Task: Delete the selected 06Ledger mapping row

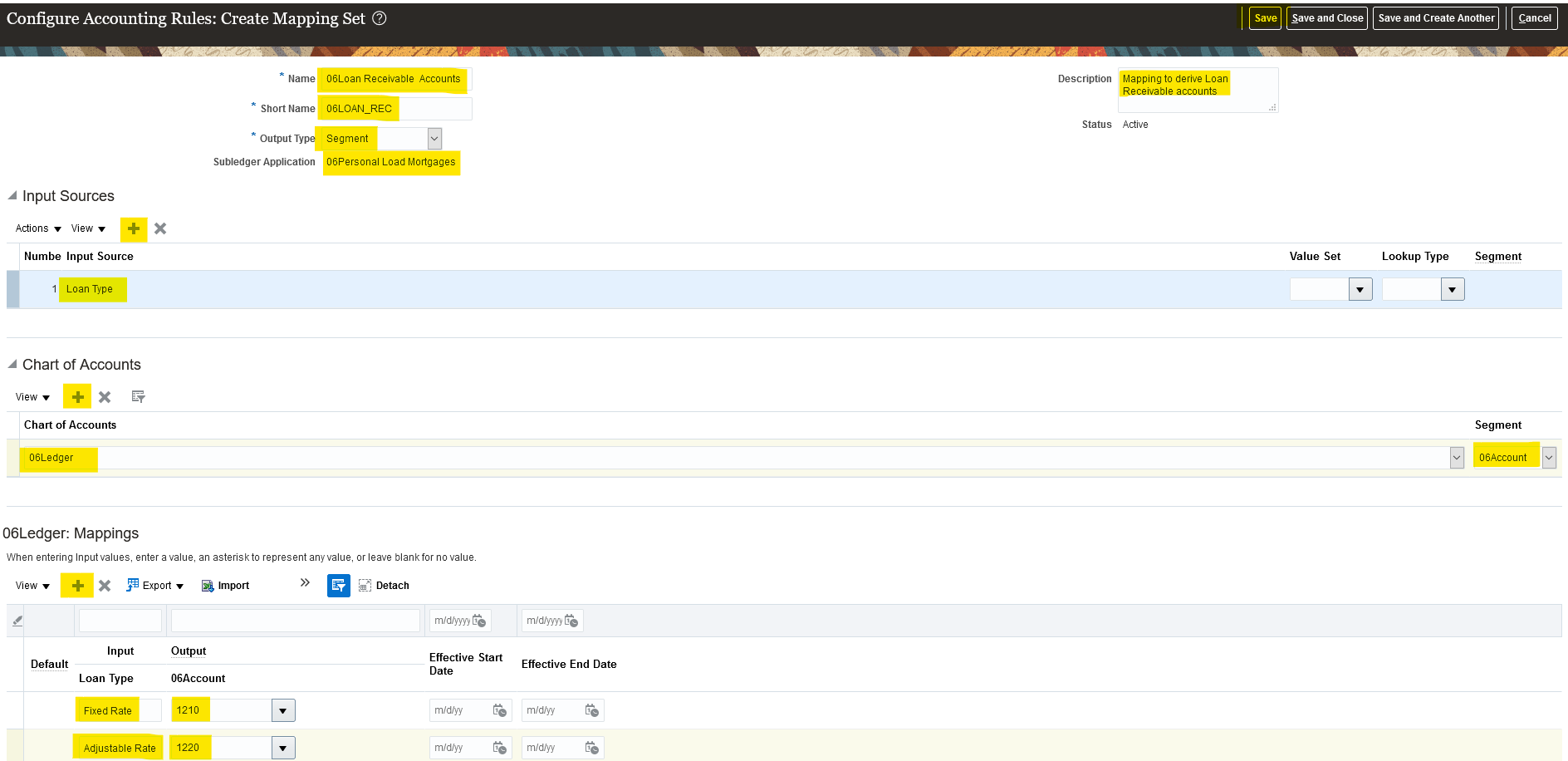Action: [105, 586]
